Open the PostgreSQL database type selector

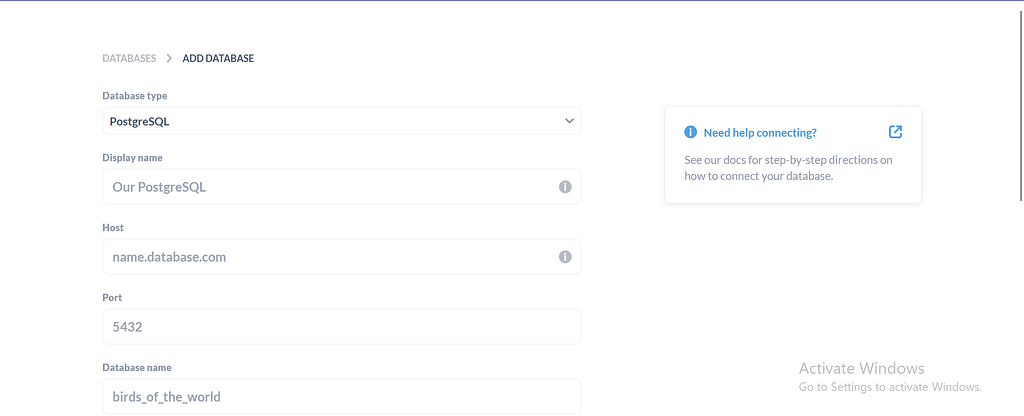tap(342, 121)
